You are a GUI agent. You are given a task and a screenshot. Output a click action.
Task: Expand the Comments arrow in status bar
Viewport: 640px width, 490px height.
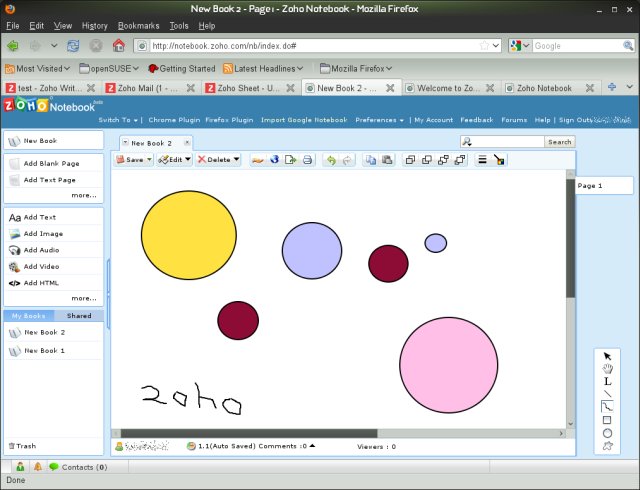311,446
